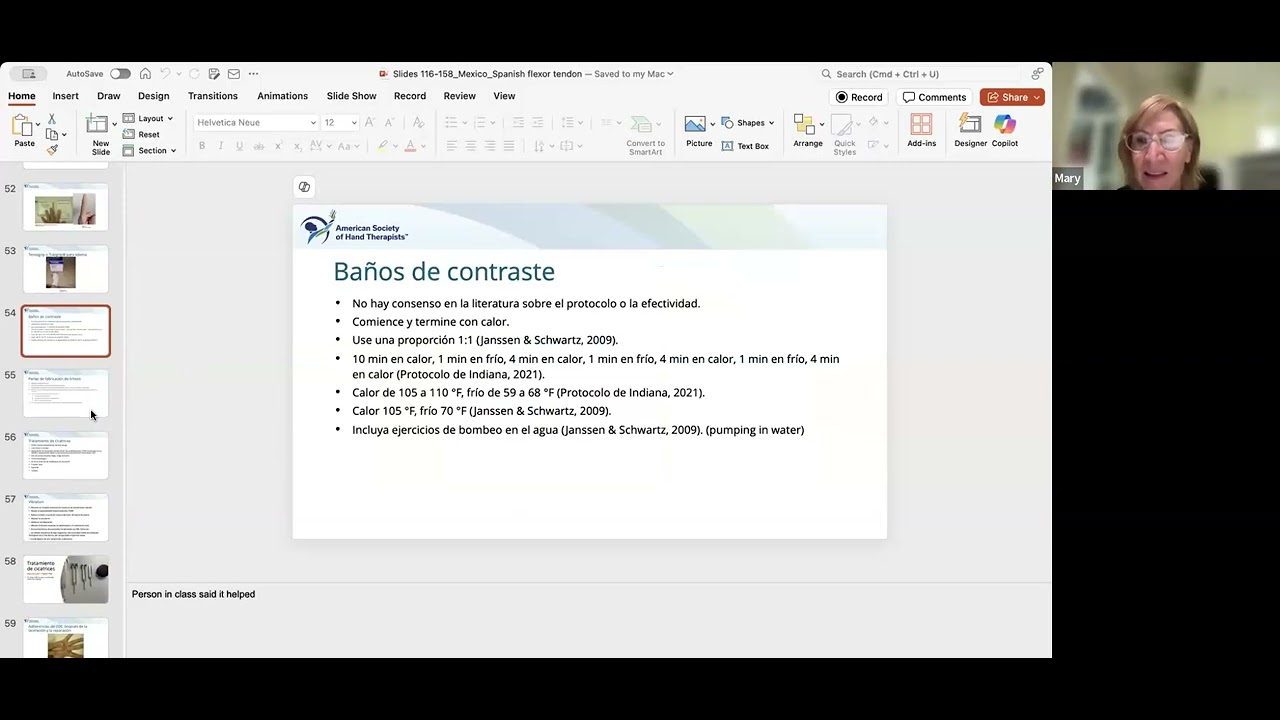1280x720 pixels.
Task: Select slide 55 thumbnail
Action: pyautogui.click(x=66, y=393)
